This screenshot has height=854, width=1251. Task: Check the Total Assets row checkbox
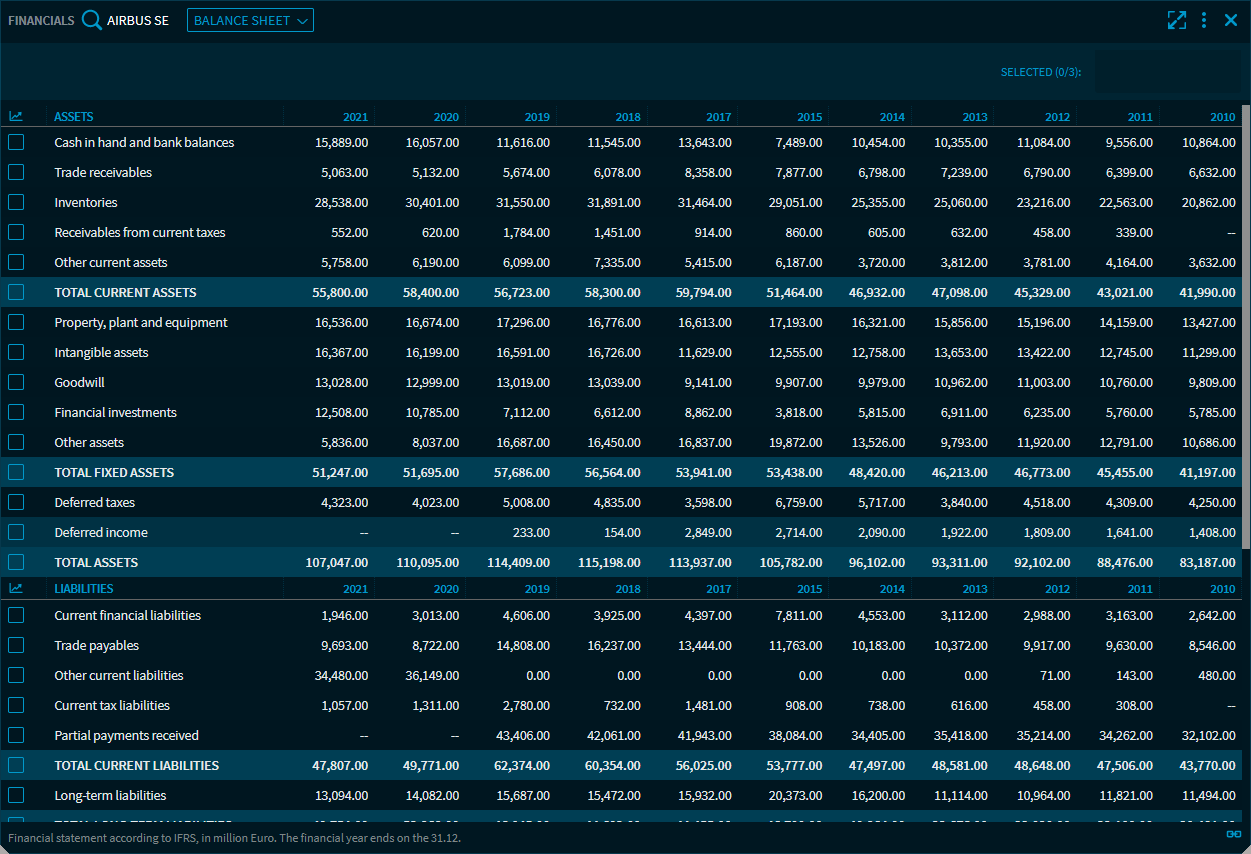coord(16,562)
